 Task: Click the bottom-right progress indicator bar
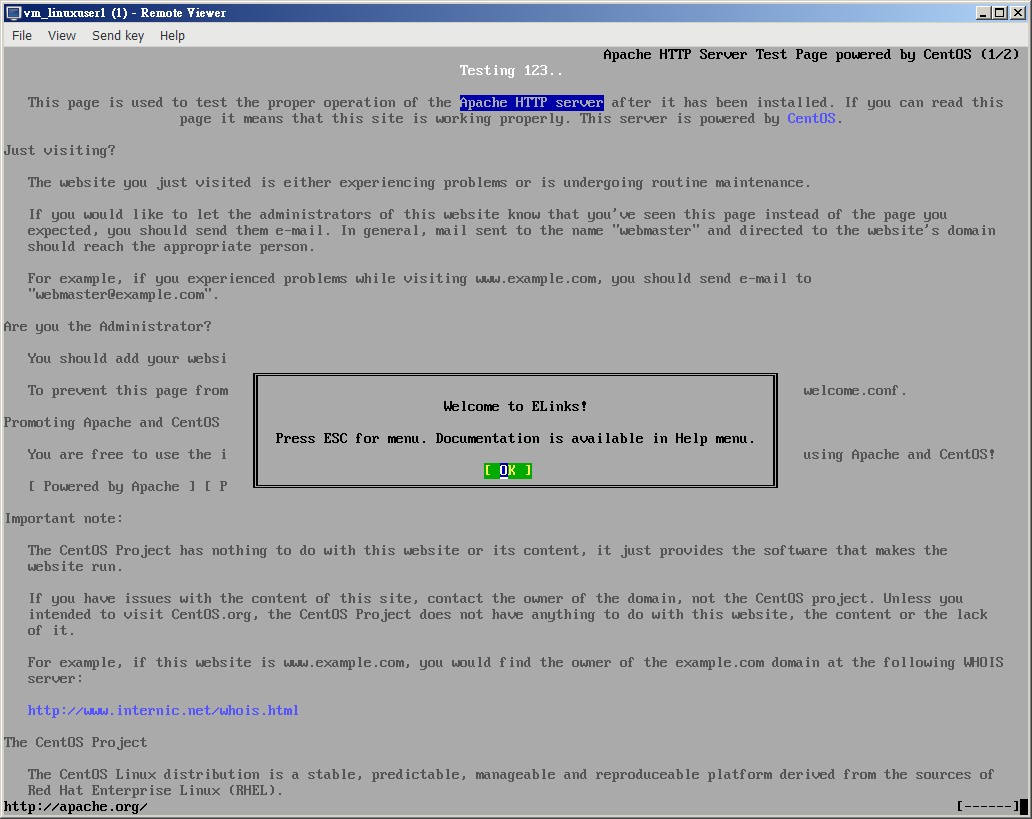point(988,806)
